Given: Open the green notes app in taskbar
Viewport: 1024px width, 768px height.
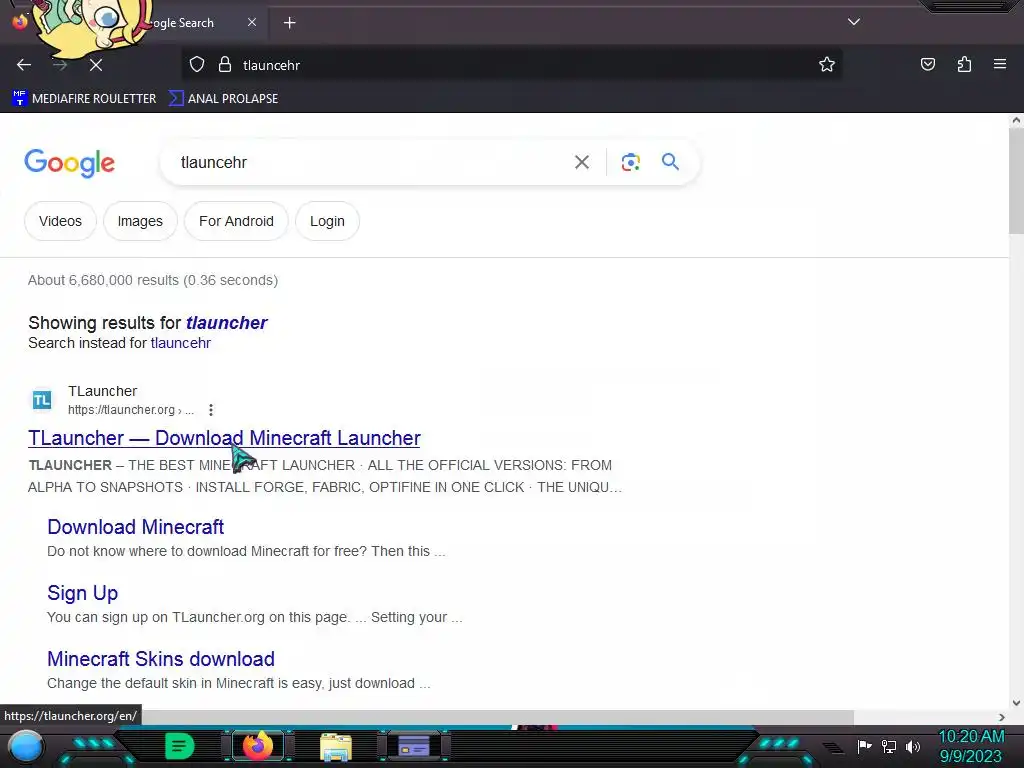Looking at the screenshot, I should [x=179, y=746].
